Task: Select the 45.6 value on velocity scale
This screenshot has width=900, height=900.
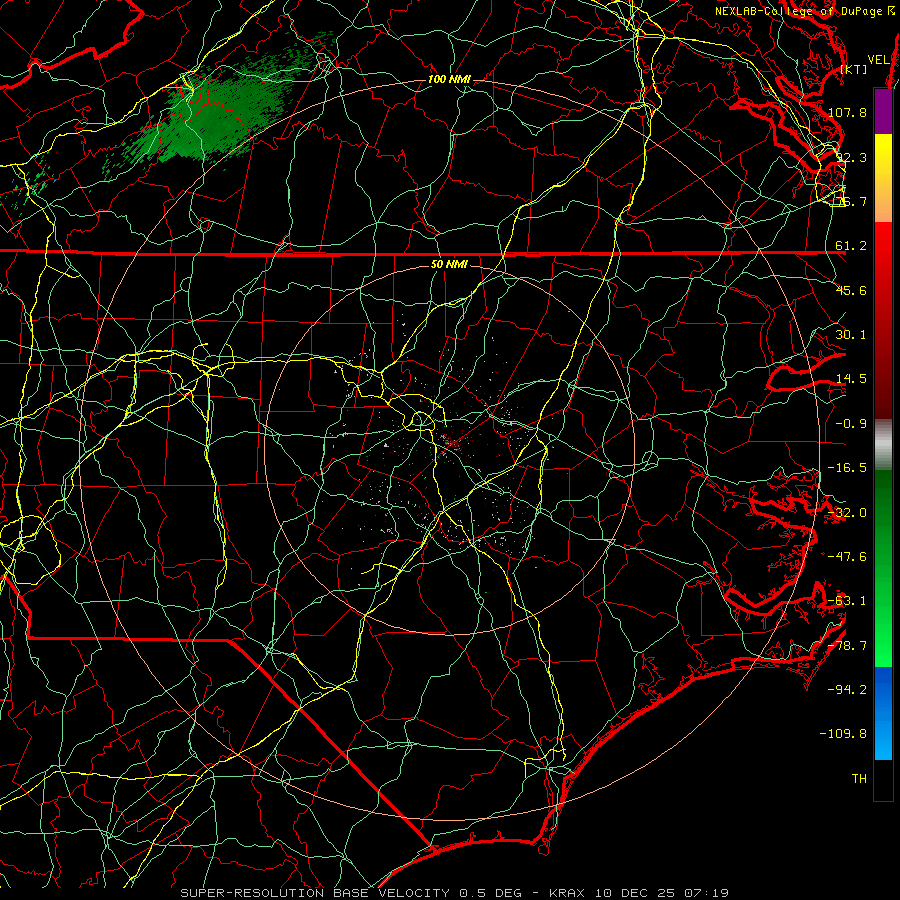Action: [851, 290]
